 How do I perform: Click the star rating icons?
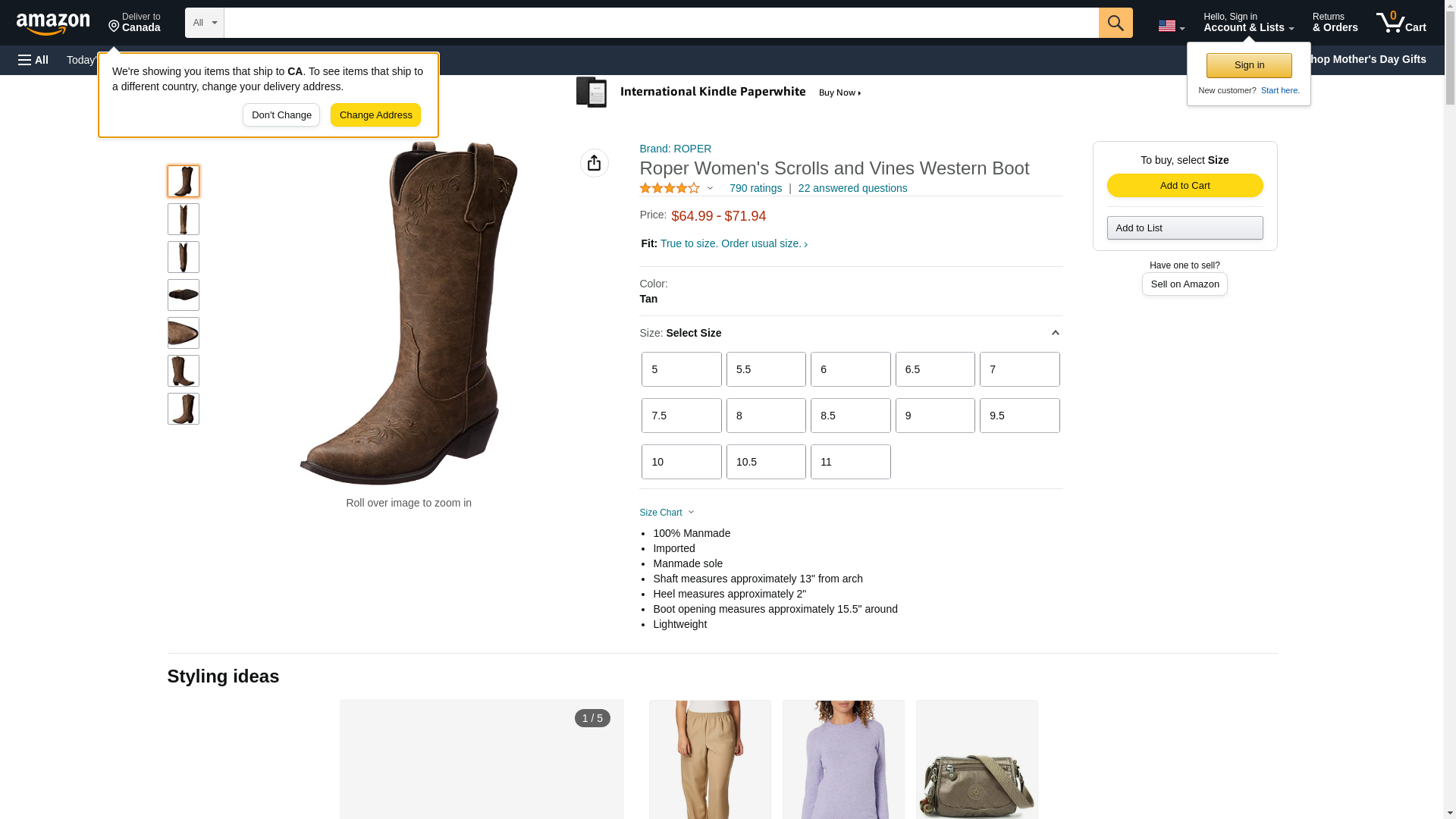tap(670, 188)
